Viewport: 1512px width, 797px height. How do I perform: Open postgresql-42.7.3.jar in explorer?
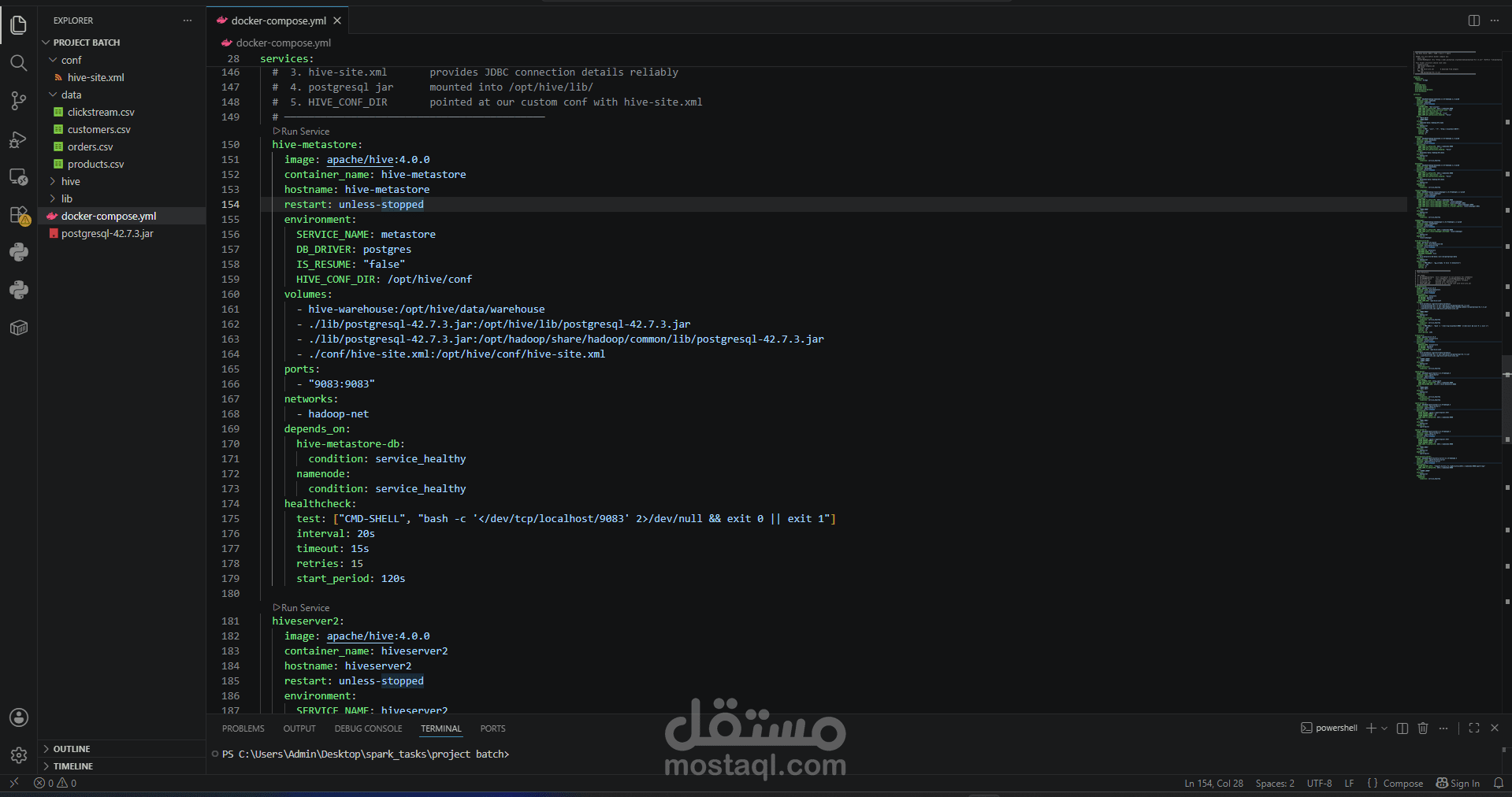121,233
